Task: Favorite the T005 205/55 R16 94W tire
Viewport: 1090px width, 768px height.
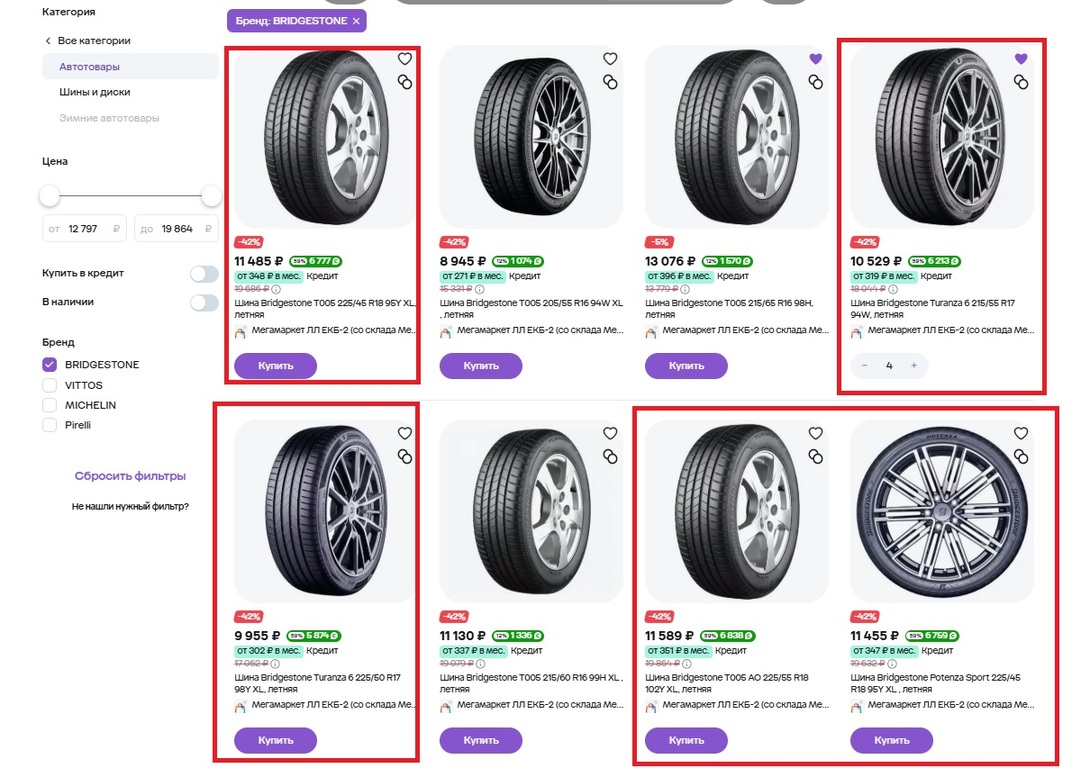Action: click(x=610, y=59)
